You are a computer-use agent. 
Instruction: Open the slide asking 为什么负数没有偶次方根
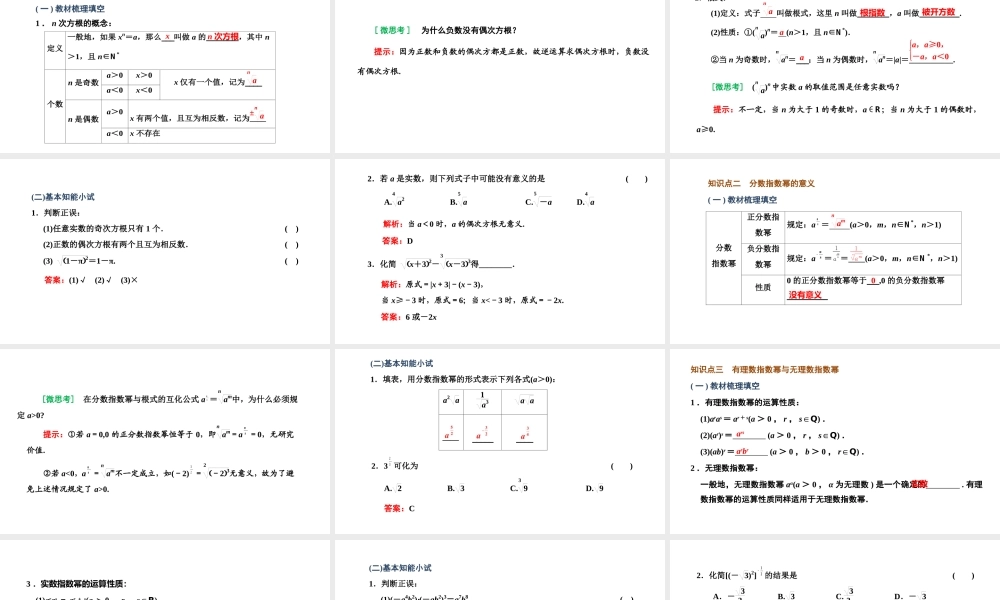(499, 77)
